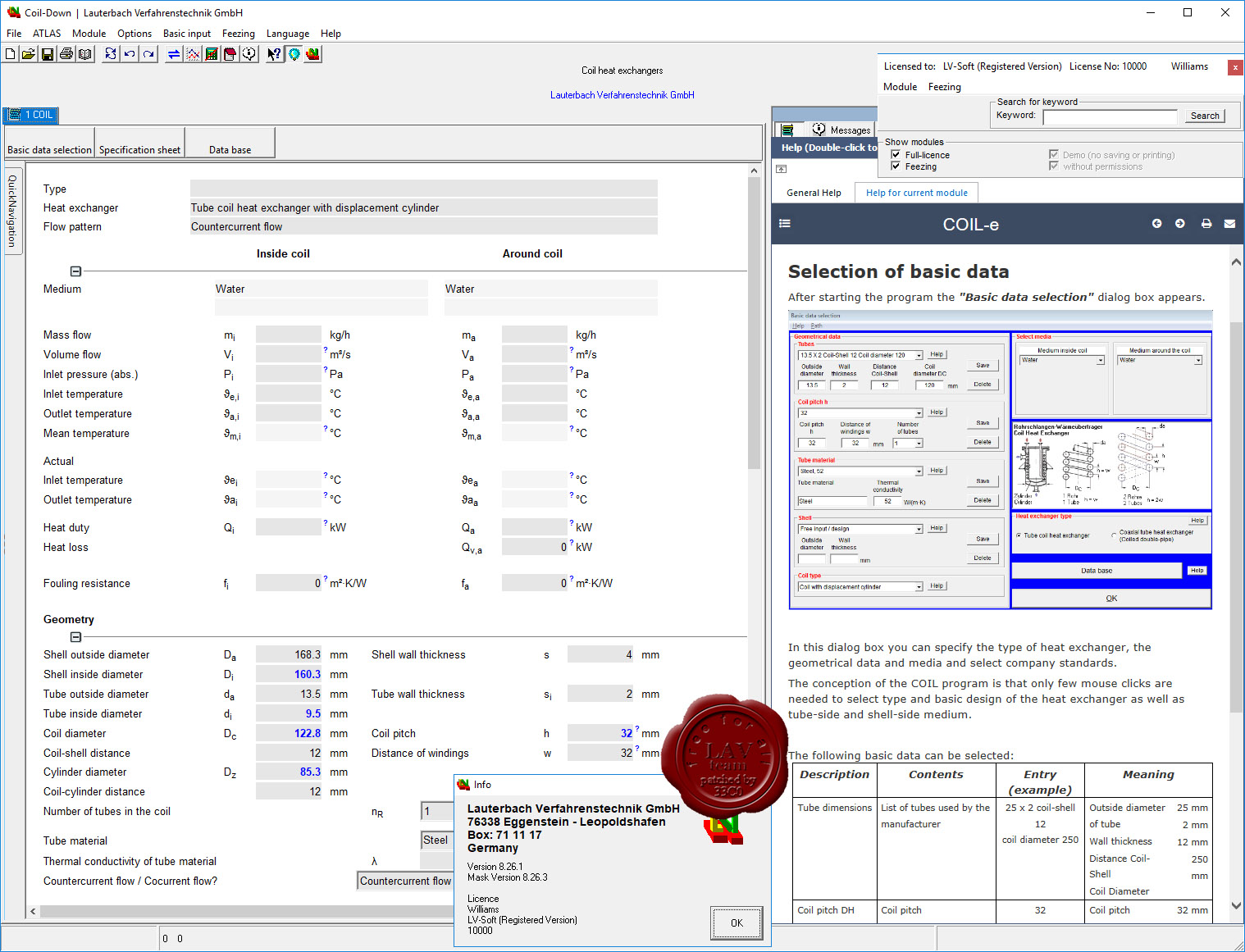This screenshot has height=952, width=1245.
Task: Click the small undock icon under Help bar
Action: tap(781, 169)
